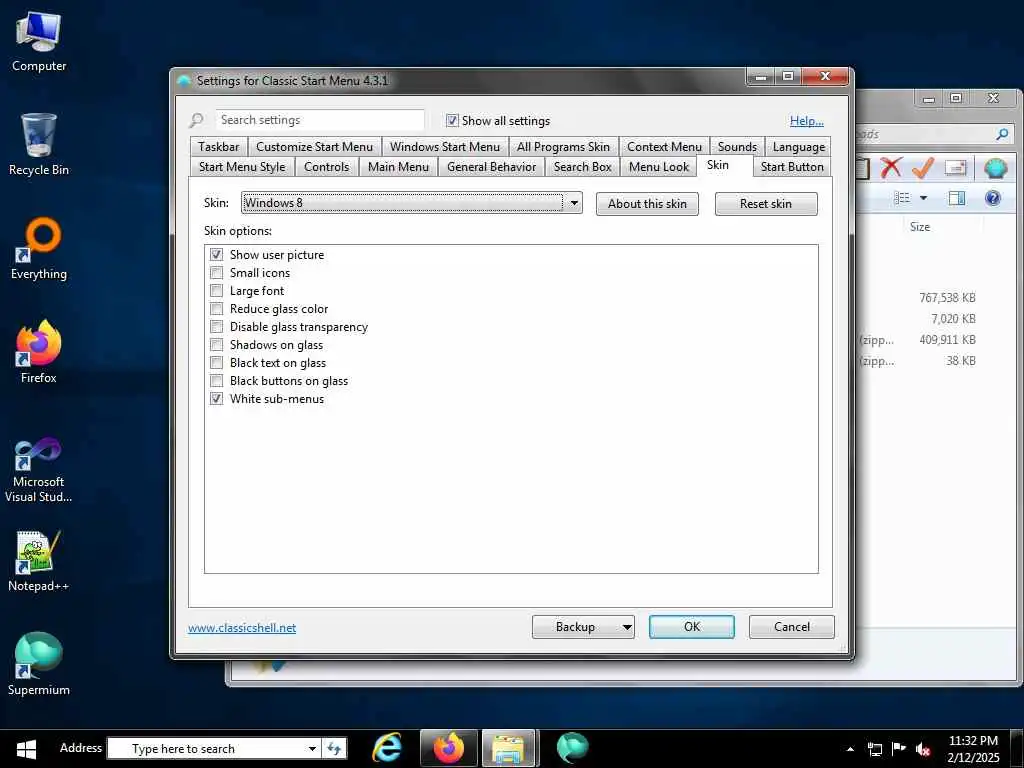Open the Start Button tab
The width and height of the screenshot is (1024, 768).
tap(792, 167)
